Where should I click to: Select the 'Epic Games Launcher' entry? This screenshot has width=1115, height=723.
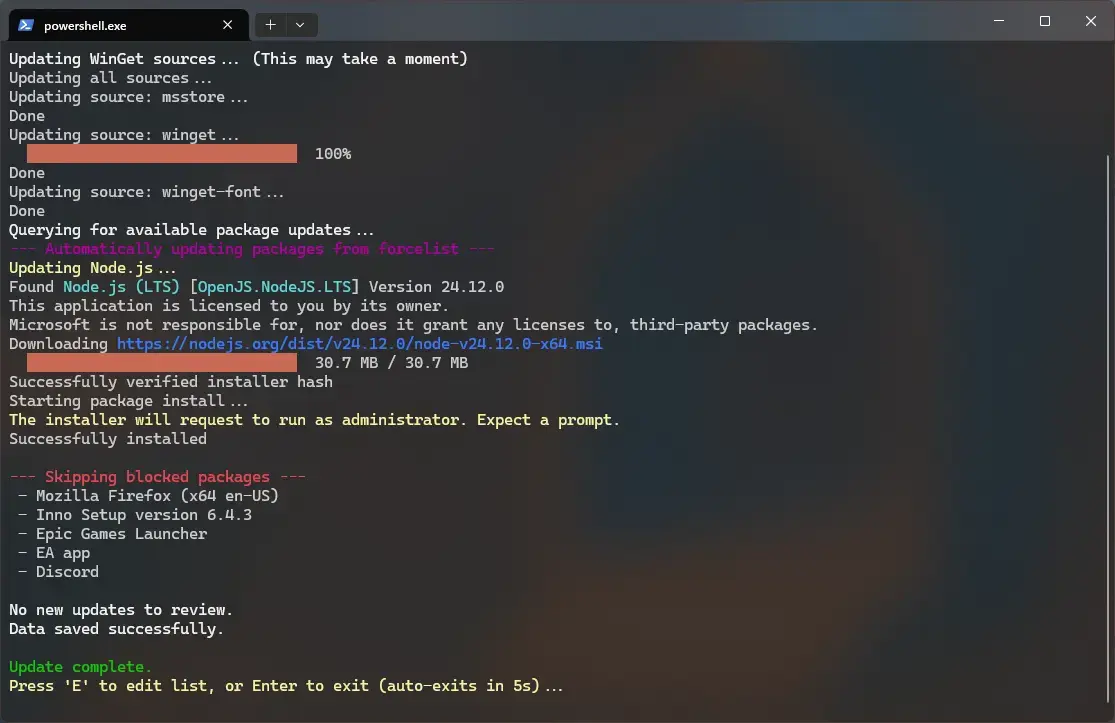coord(121,533)
